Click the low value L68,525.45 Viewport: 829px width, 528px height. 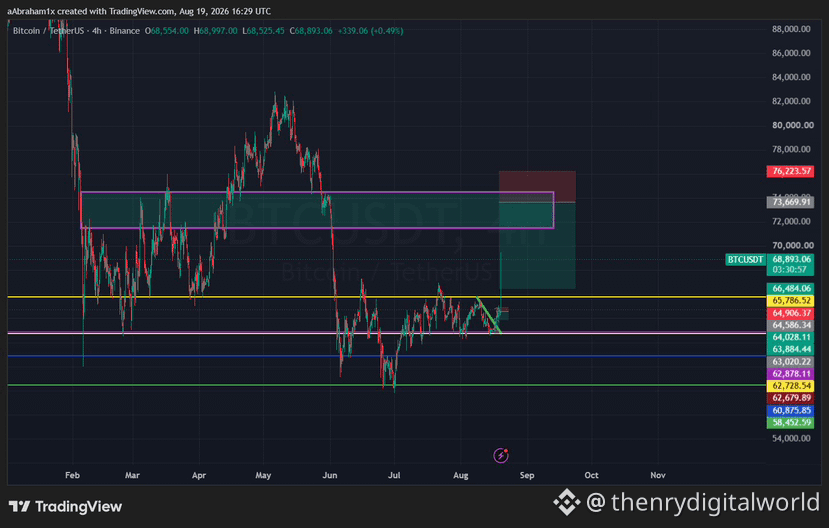click(x=263, y=31)
